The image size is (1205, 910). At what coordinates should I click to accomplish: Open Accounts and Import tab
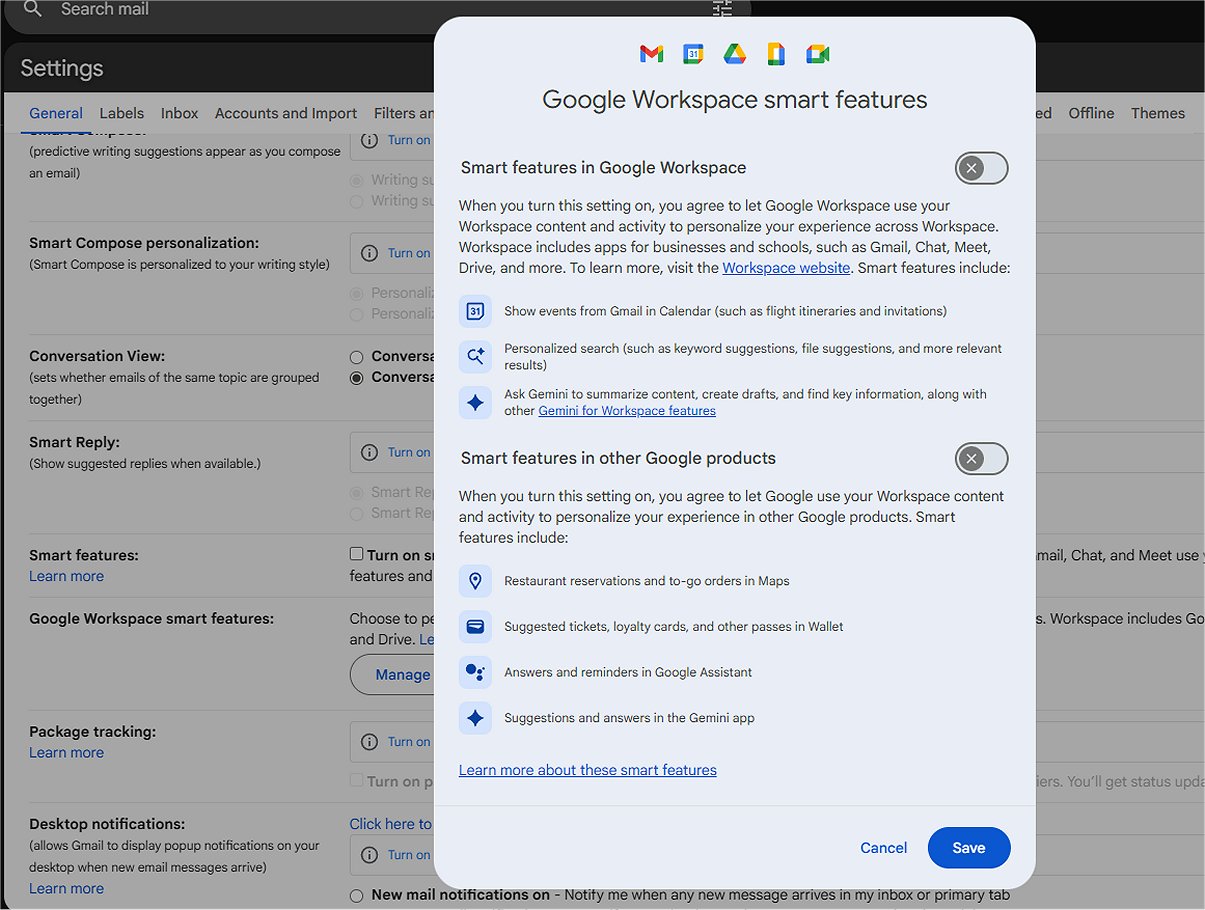[x=286, y=113]
